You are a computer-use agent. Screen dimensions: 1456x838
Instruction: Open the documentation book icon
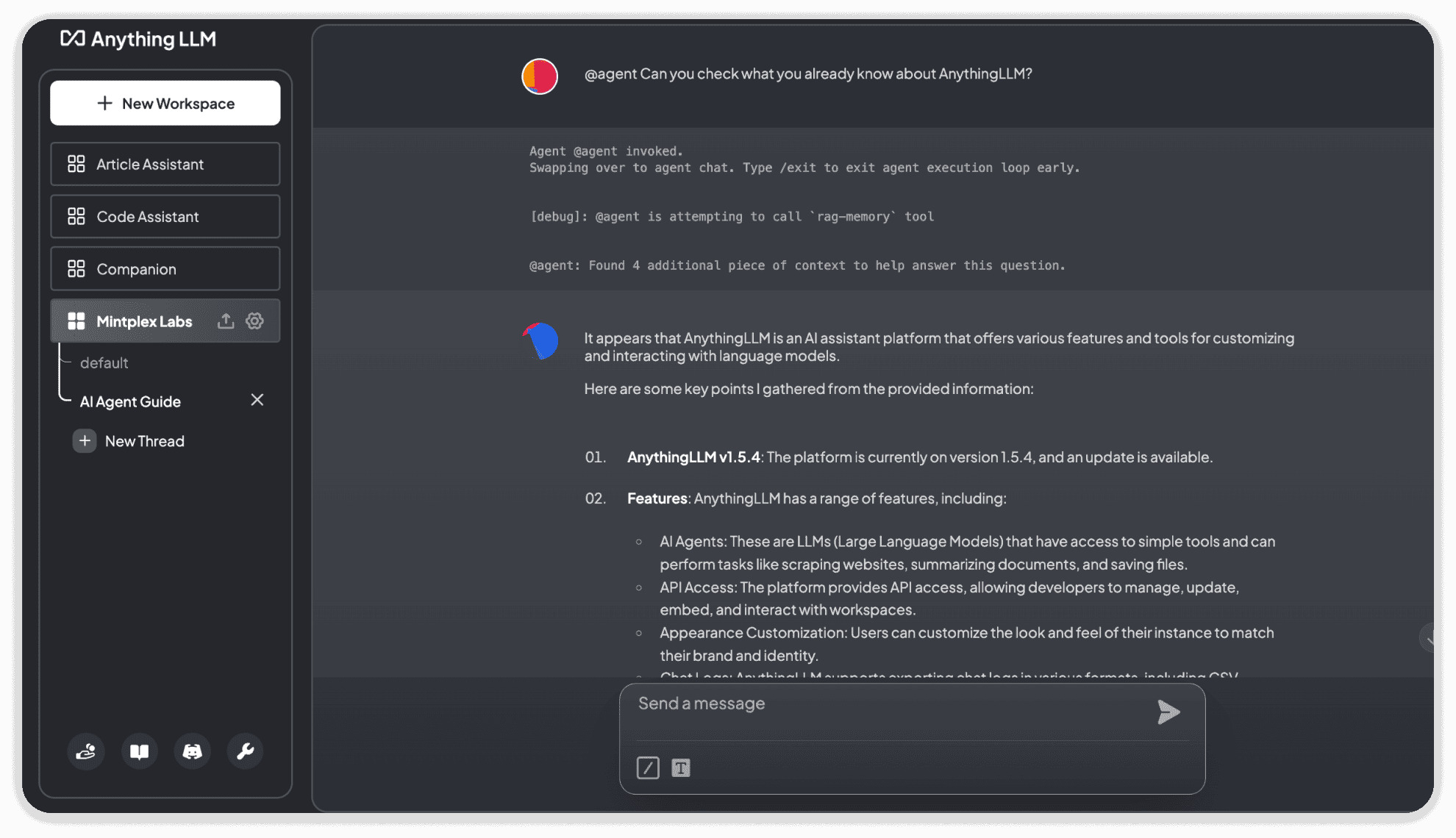[139, 751]
